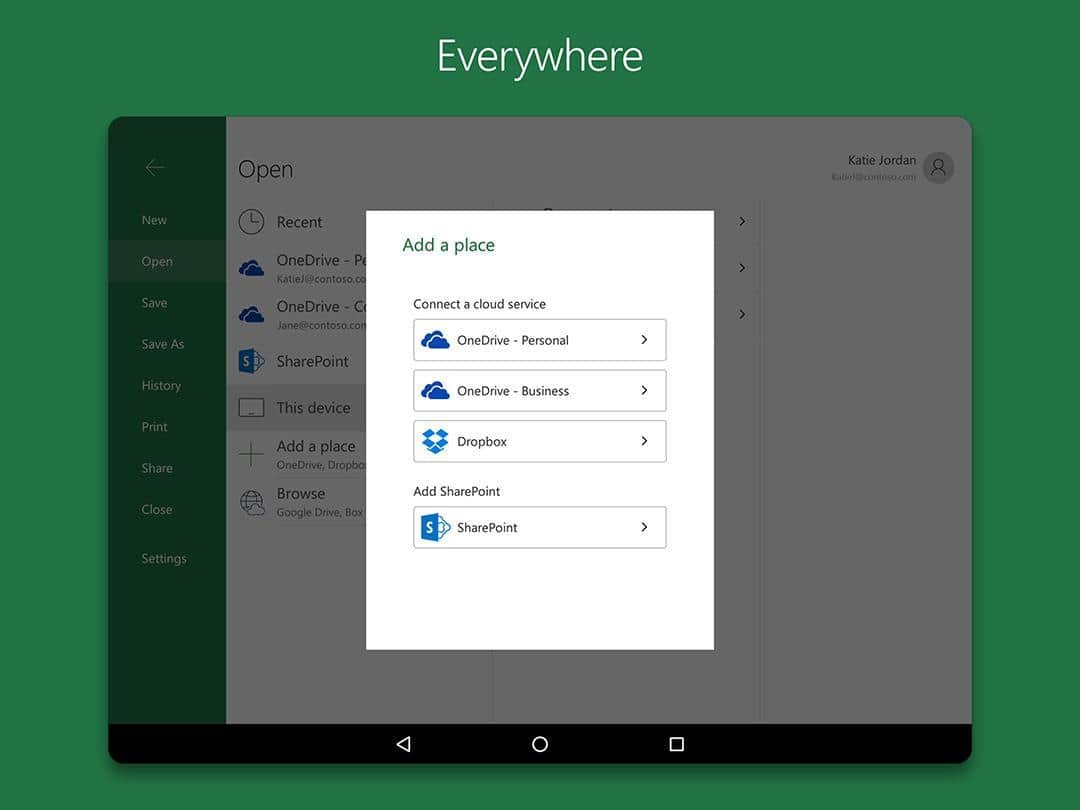Screen dimensions: 1080x810
Task: Open Settings in the sidebar
Action: [164, 559]
